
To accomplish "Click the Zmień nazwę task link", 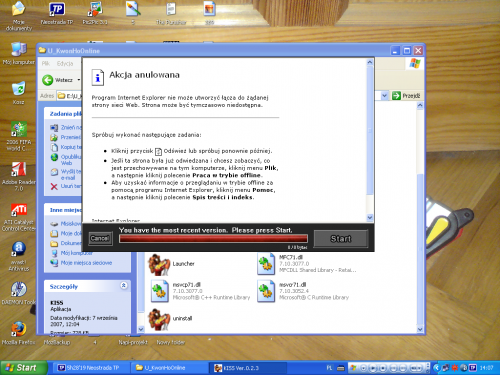I will coord(71,127).
